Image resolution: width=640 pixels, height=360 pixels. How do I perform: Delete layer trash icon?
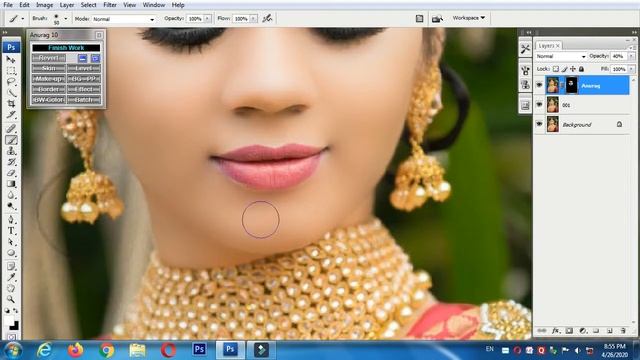(623, 331)
